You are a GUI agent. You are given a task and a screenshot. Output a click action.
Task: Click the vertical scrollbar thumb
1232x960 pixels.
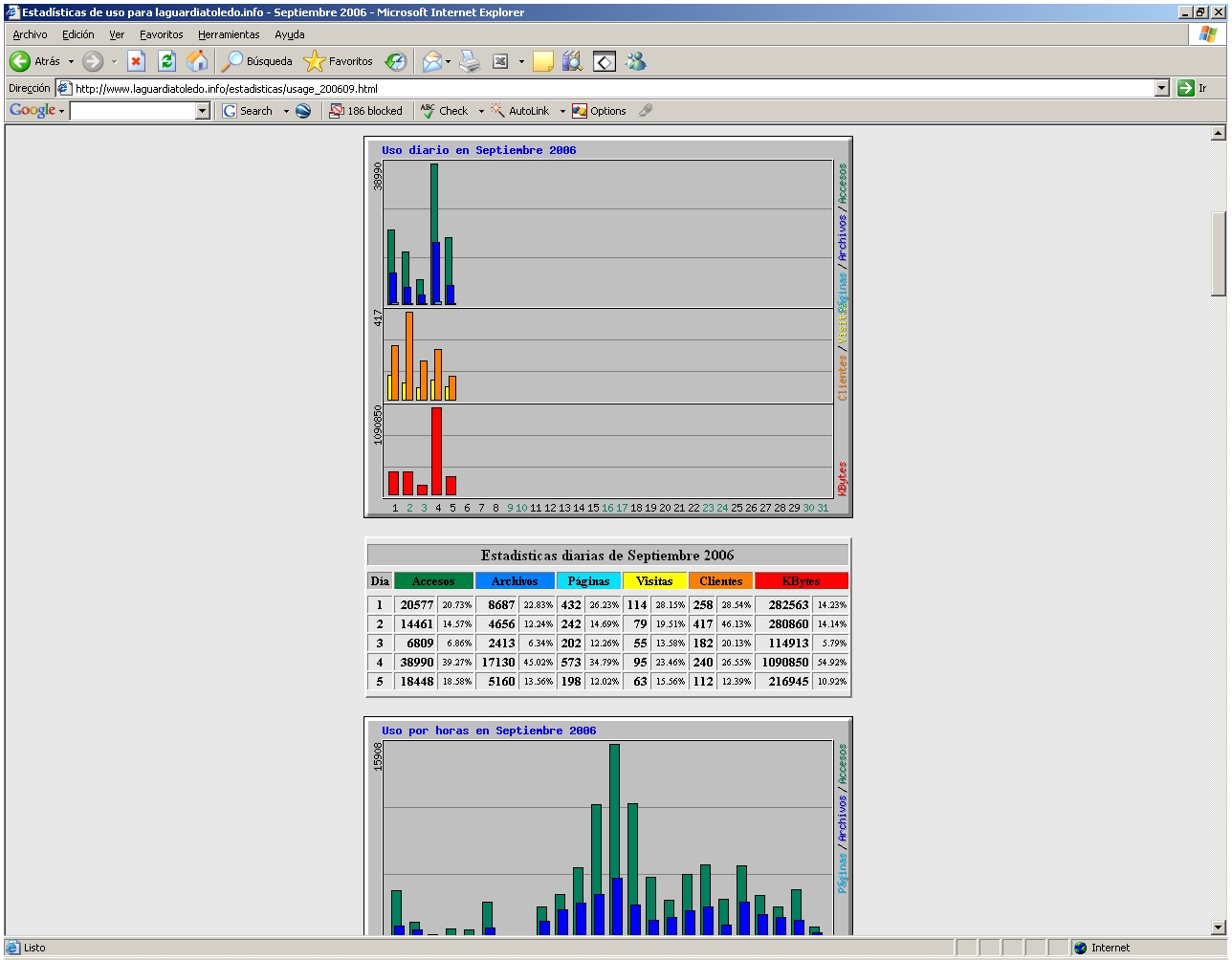(x=1219, y=253)
